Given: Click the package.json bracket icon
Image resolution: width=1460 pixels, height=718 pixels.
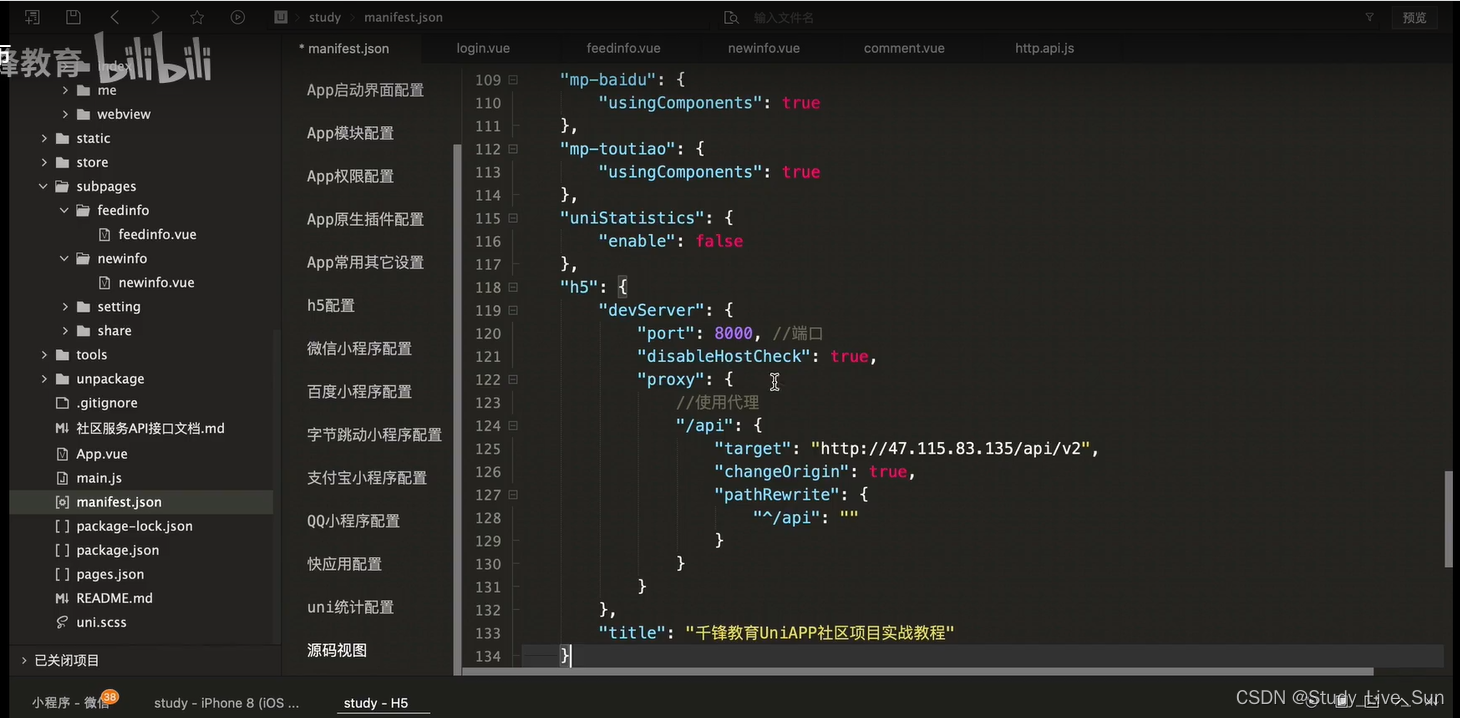Looking at the screenshot, I should tap(62, 550).
